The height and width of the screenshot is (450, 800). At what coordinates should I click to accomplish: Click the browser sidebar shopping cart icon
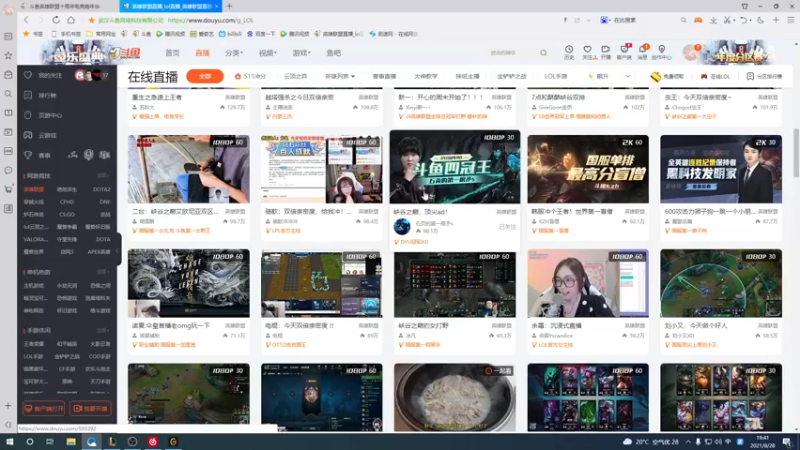8,189
